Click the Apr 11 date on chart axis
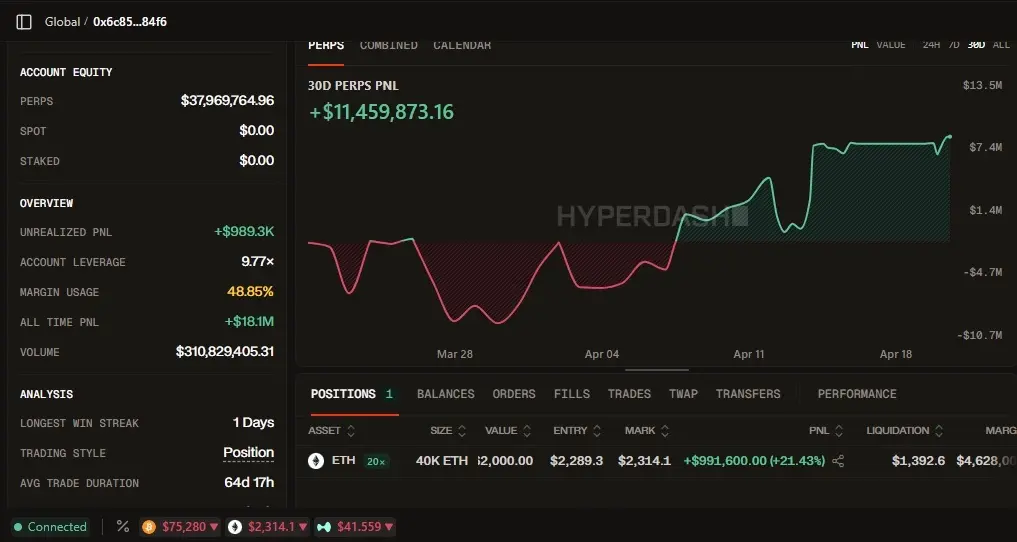The height and width of the screenshot is (542, 1017). point(749,355)
